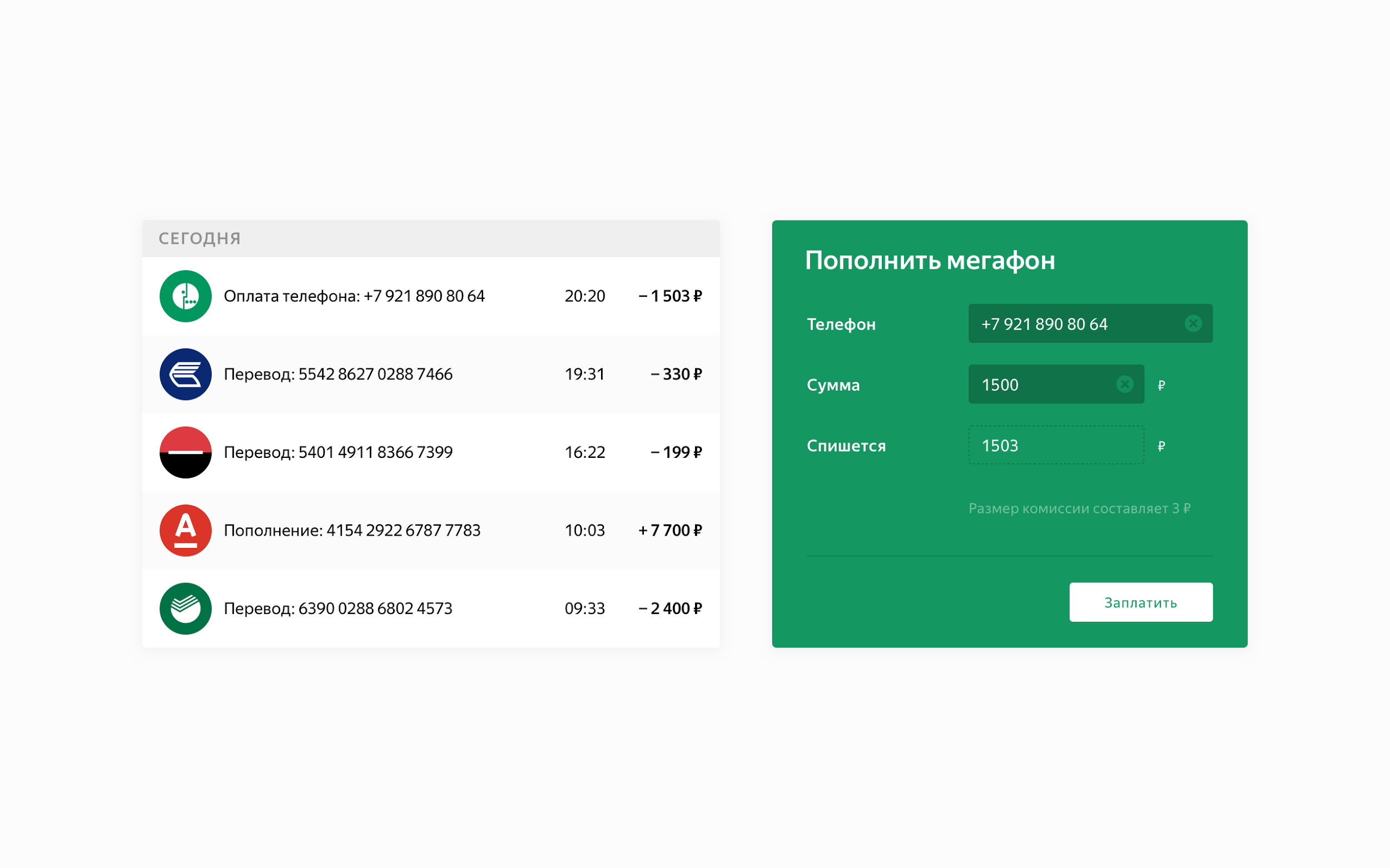Click the red-and-black bank logo icon
The width and height of the screenshot is (1390, 868).
point(186,452)
